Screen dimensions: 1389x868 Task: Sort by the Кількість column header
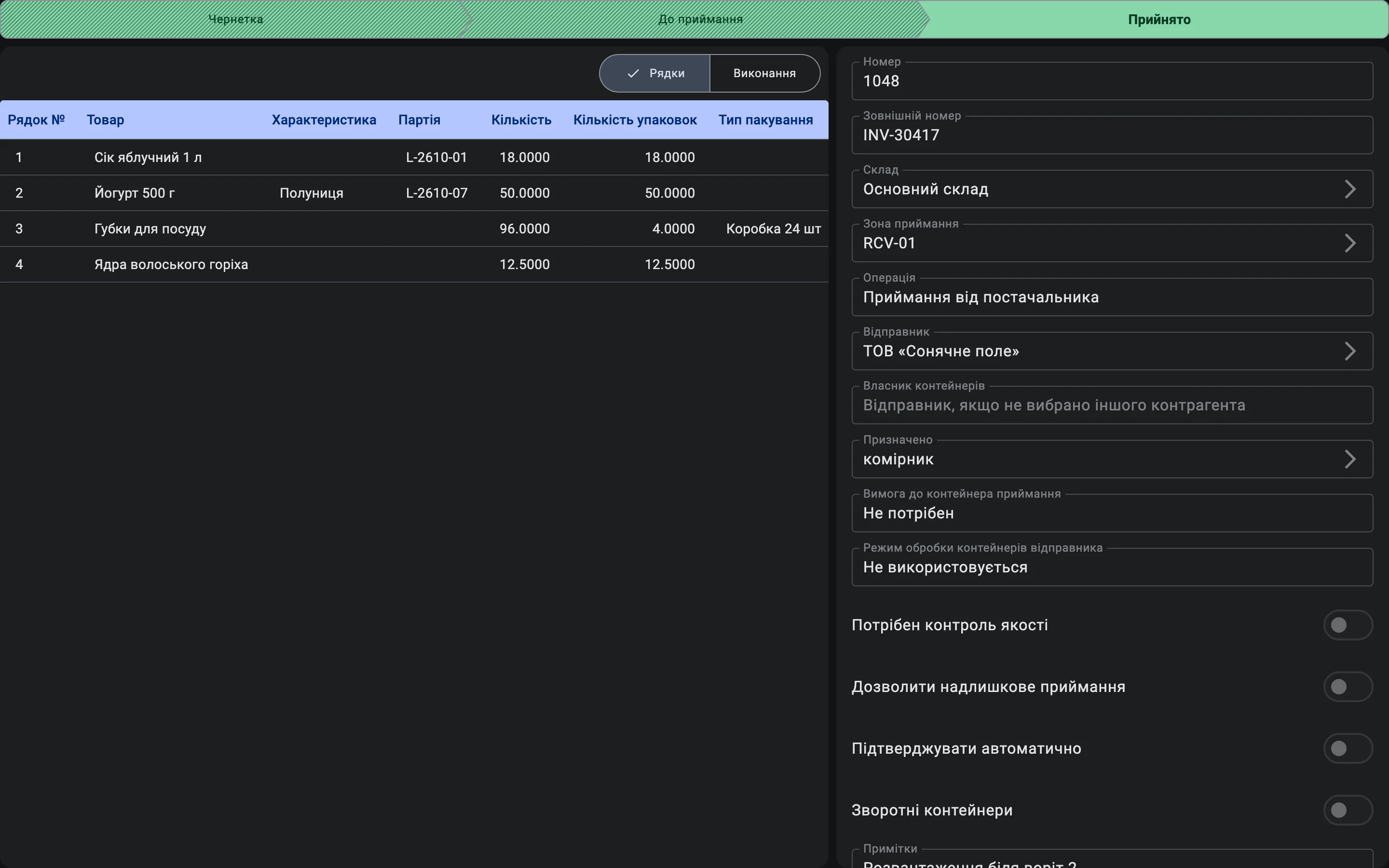pos(521,120)
